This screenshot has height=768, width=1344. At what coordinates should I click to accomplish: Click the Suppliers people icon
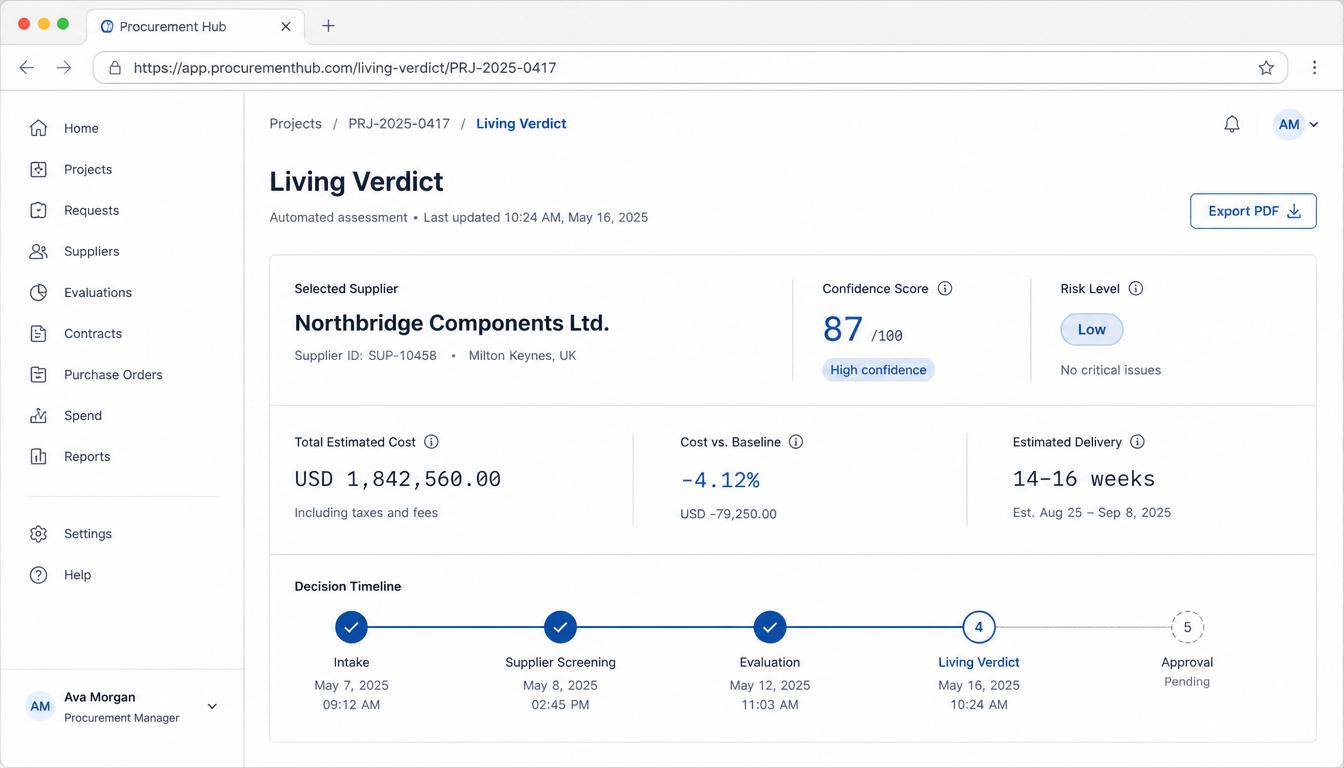(38, 251)
